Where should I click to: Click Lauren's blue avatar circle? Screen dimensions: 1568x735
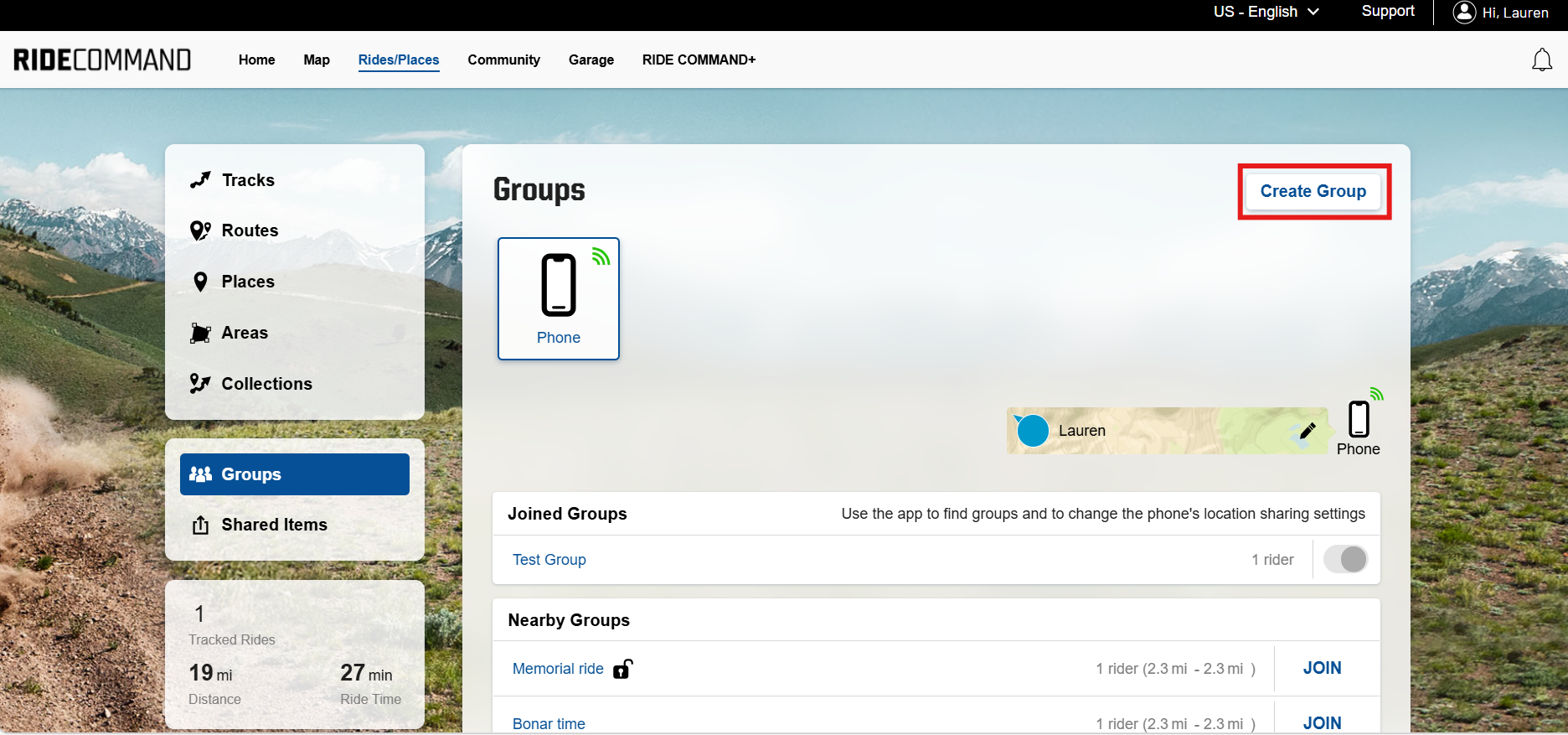[x=1033, y=431]
